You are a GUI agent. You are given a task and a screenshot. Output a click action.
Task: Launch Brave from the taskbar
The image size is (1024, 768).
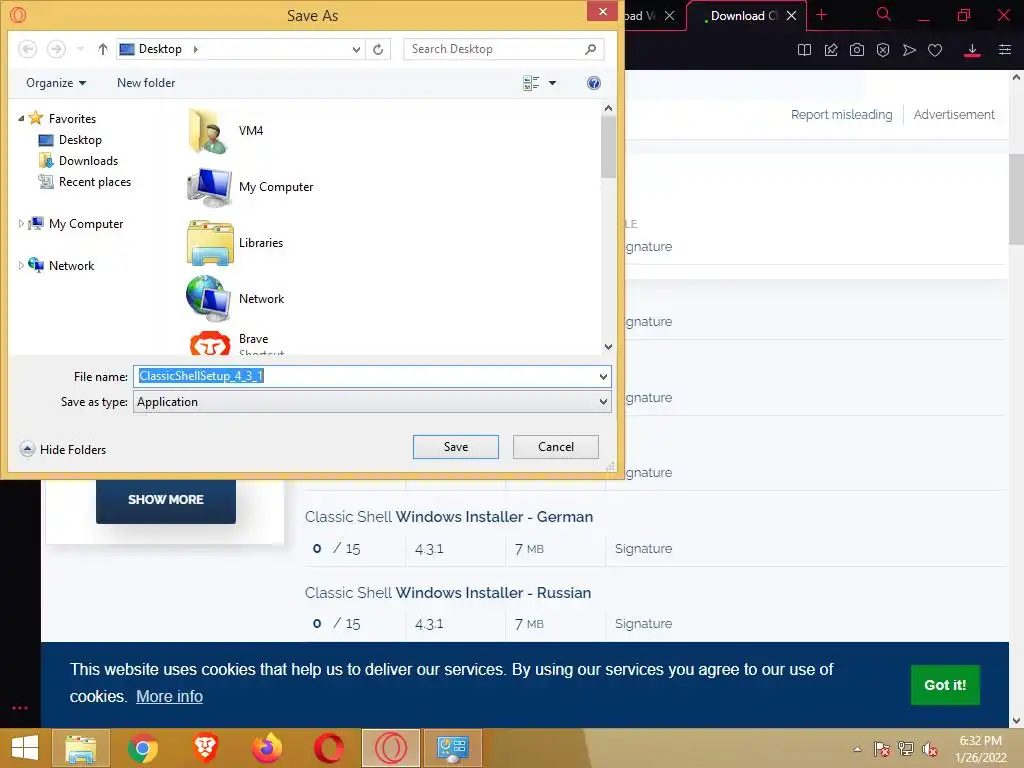pyautogui.click(x=205, y=748)
